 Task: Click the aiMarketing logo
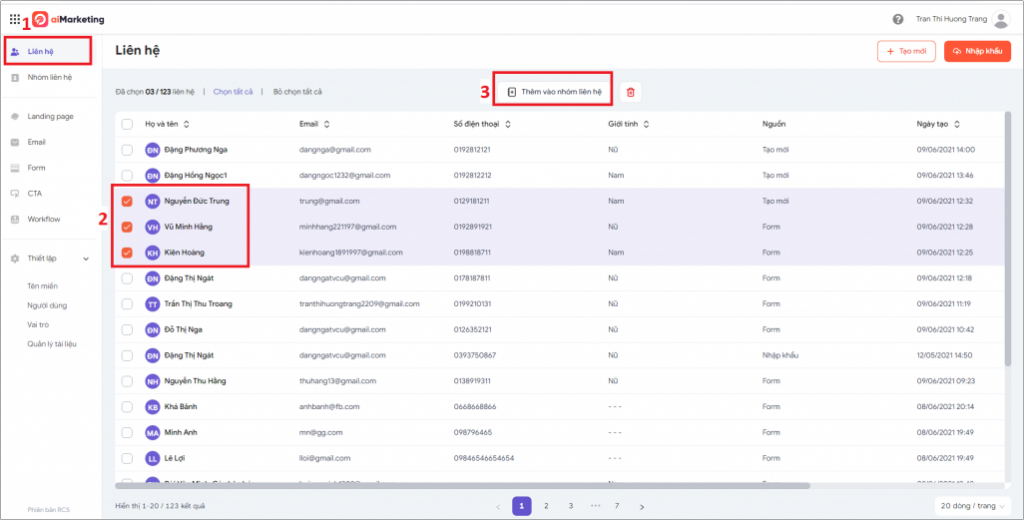[x=69, y=20]
